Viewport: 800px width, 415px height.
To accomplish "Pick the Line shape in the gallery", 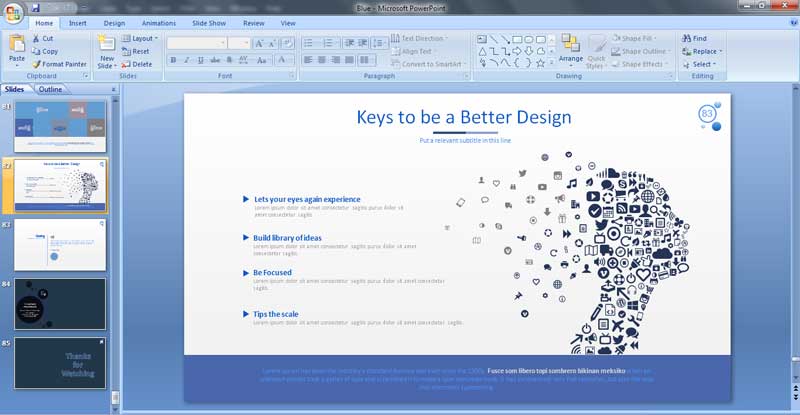I will click(x=493, y=39).
